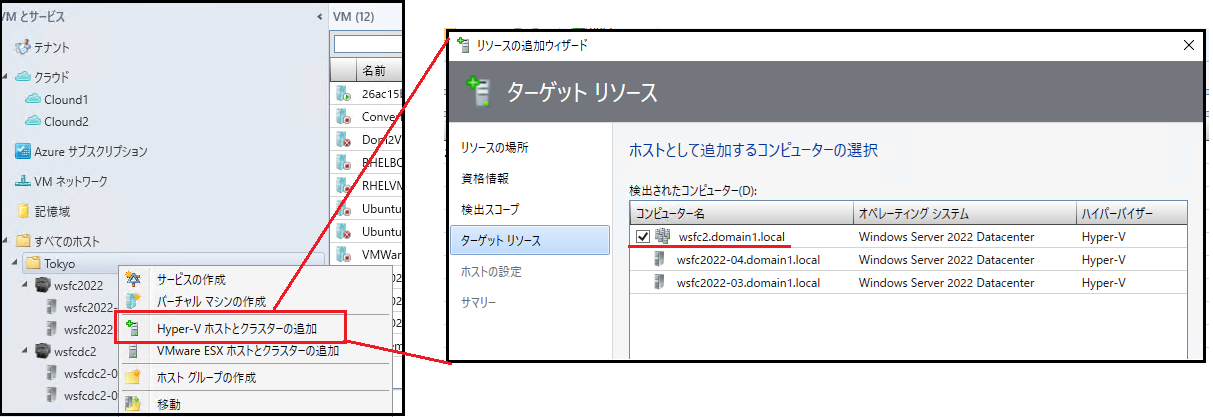Click the RHELVM row's VM icon
This screenshot has height=417, width=1213.
tap(344, 185)
